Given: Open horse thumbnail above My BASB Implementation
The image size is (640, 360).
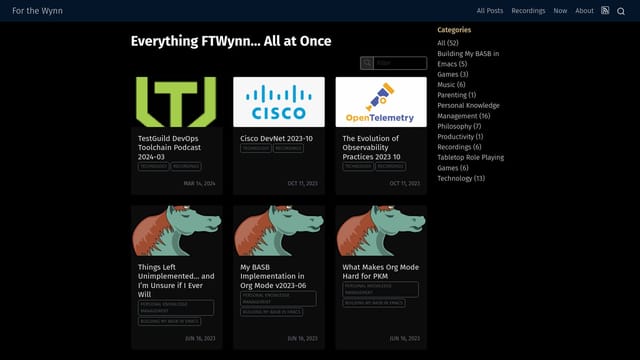Looking at the screenshot, I should [279, 231].
